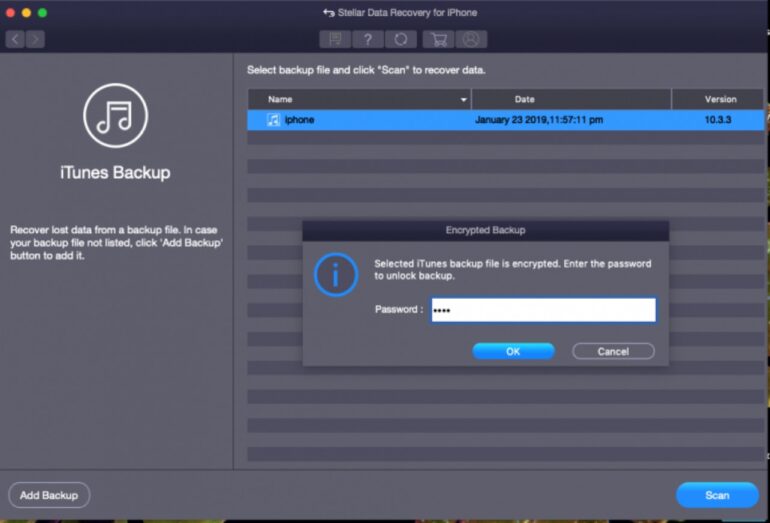Click the circular update toolbar icon
This screenshot has height=523, width=770.
click(401, 39)
